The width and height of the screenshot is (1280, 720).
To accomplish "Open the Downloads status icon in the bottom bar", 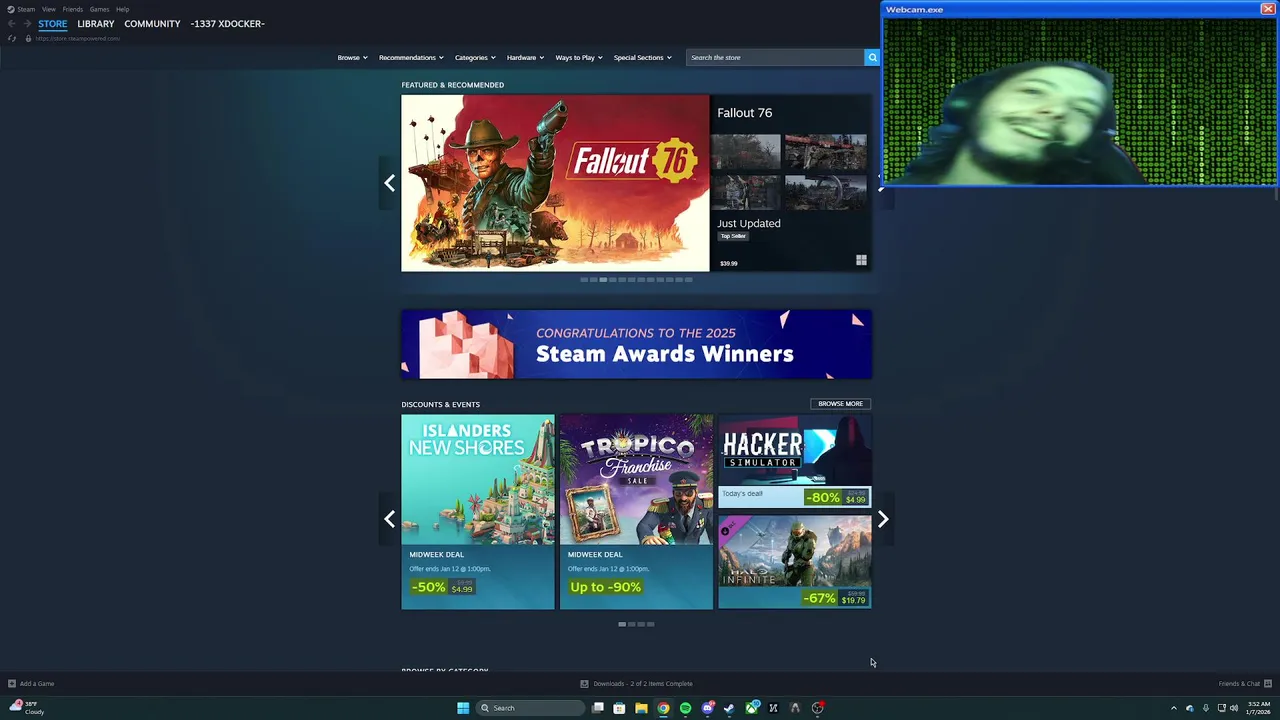I will click(x=585, y=684).
